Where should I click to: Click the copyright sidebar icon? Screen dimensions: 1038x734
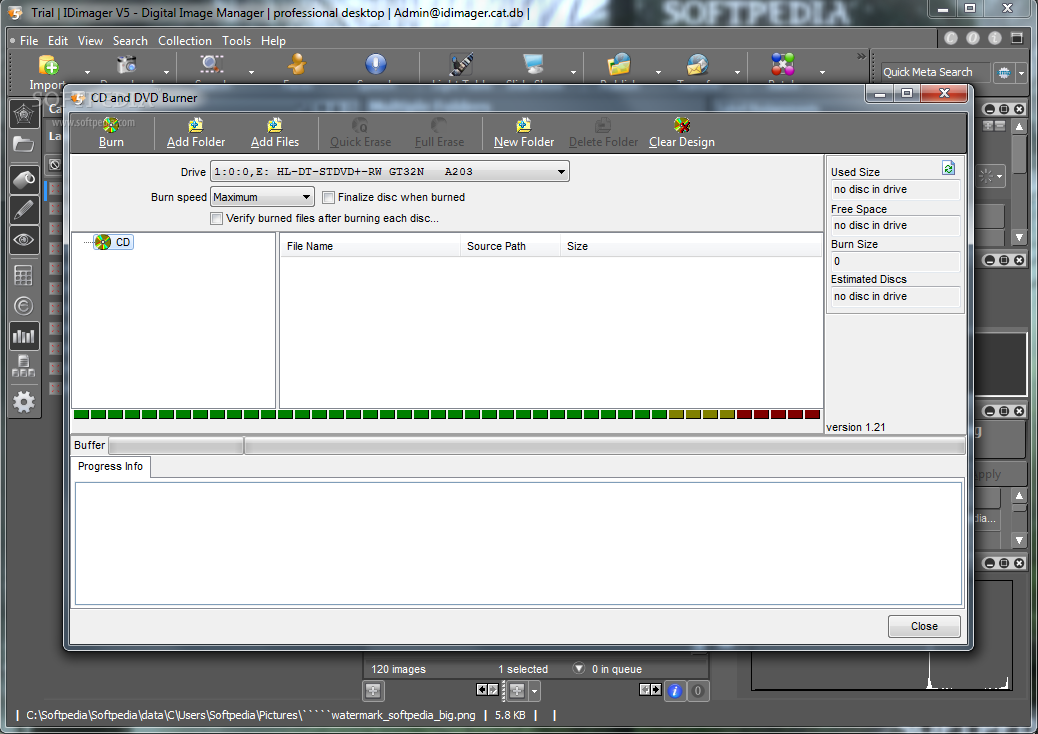(24, 306)
